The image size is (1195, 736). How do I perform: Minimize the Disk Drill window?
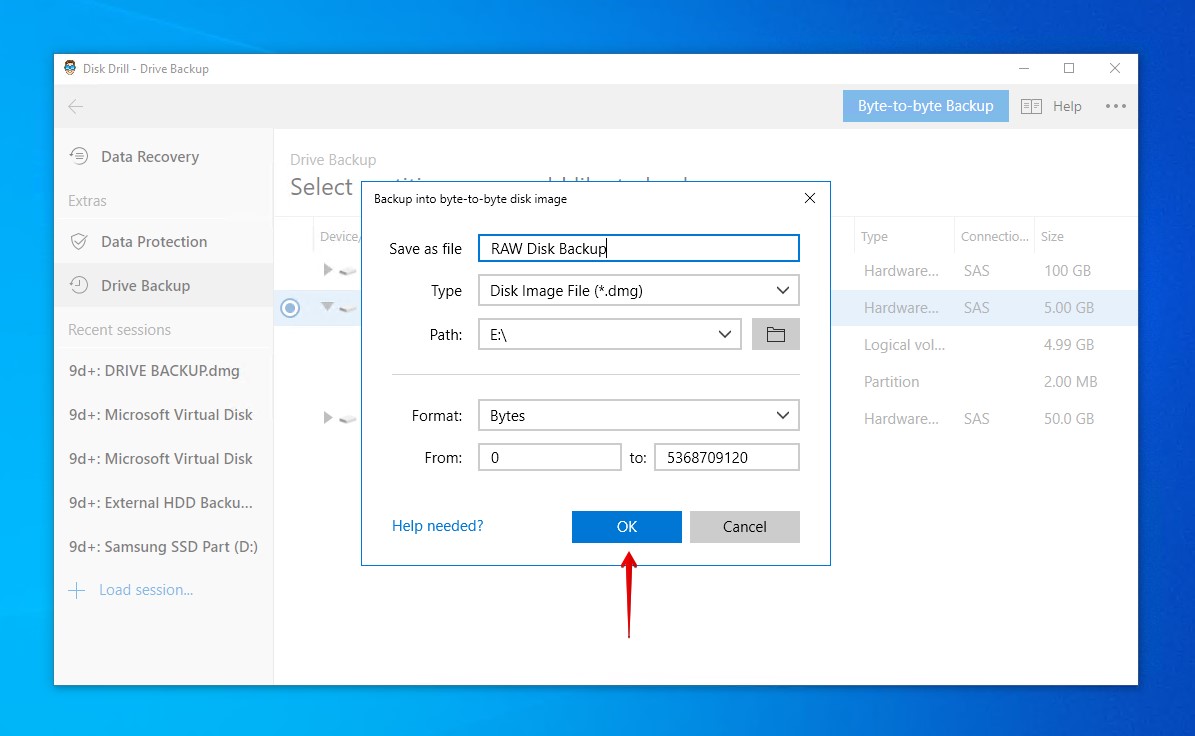[1024, 69]
